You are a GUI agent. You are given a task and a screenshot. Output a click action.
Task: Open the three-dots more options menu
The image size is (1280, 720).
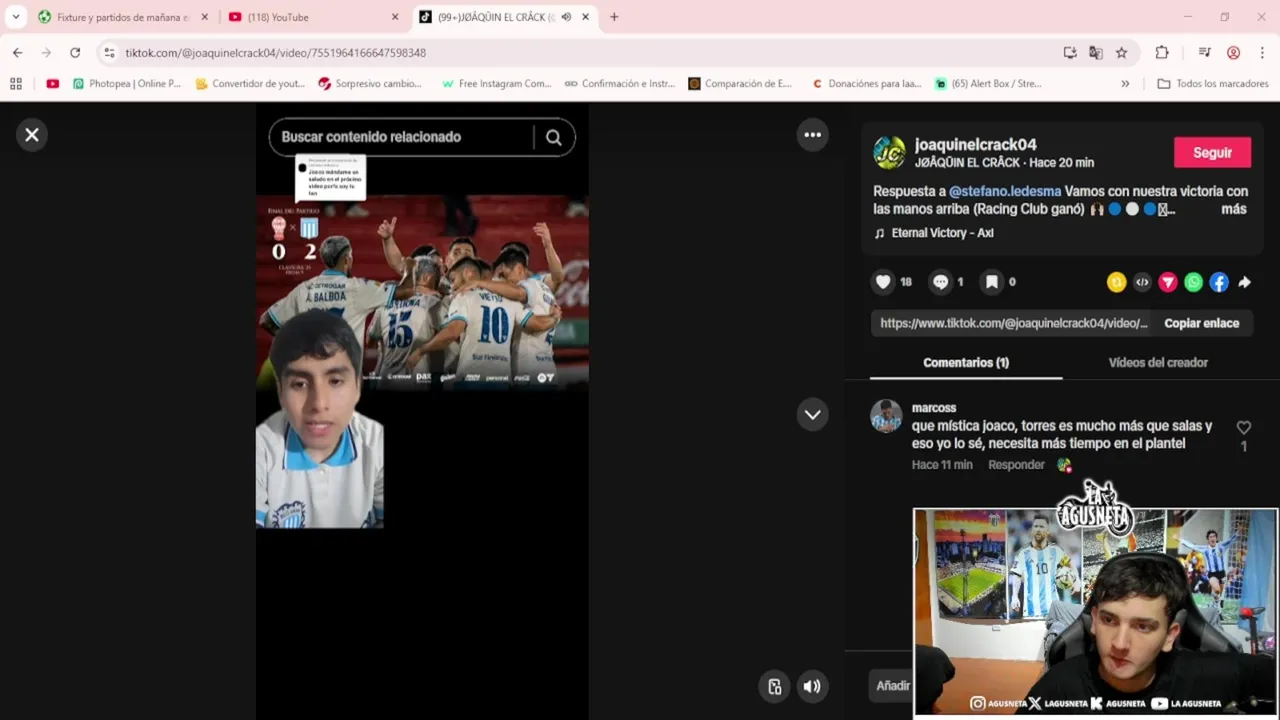click(813, 135)
